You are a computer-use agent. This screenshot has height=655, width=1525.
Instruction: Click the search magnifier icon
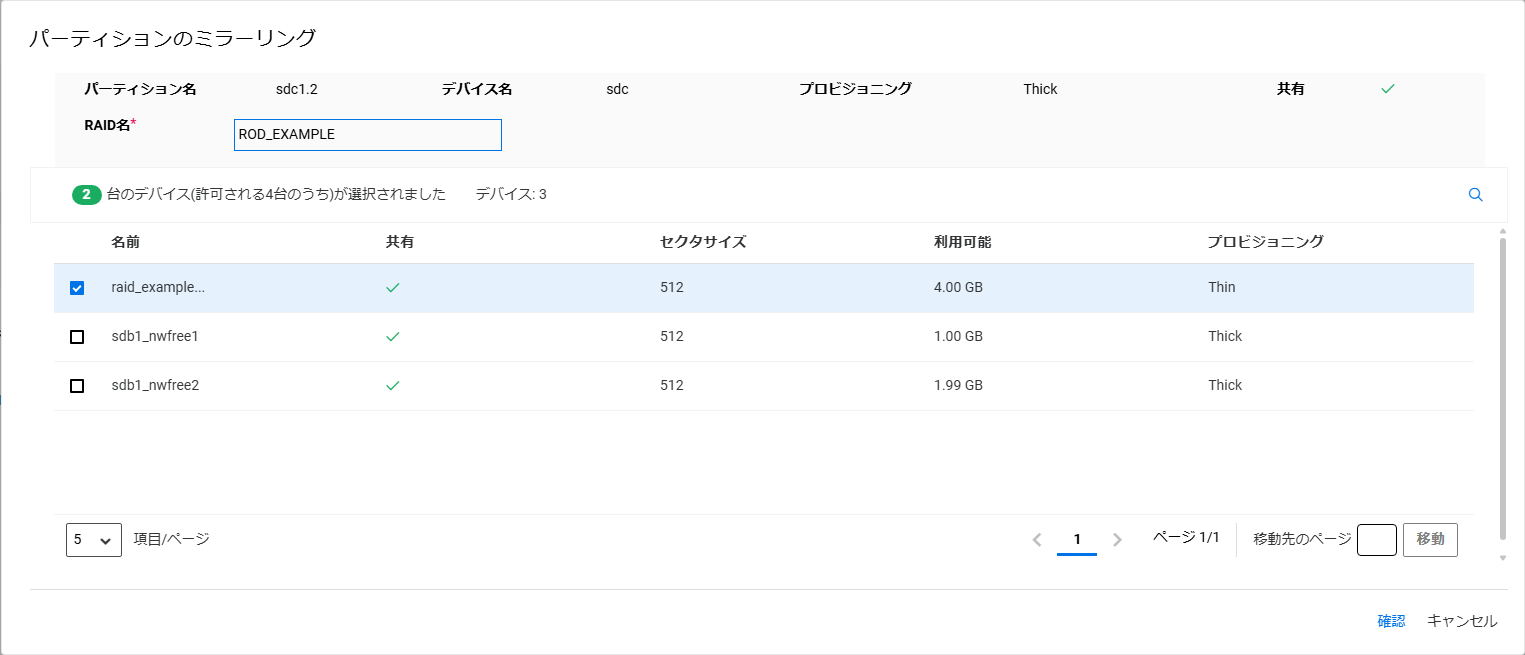[1475, 195]
